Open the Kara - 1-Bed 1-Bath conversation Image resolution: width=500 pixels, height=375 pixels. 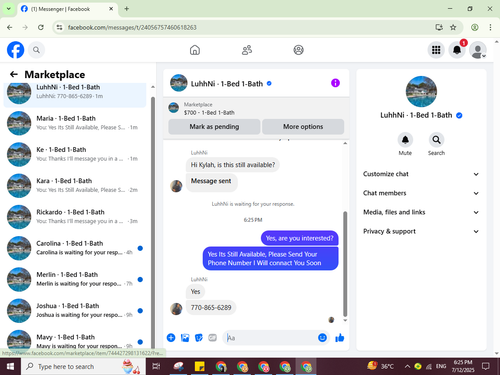[75, 185]
